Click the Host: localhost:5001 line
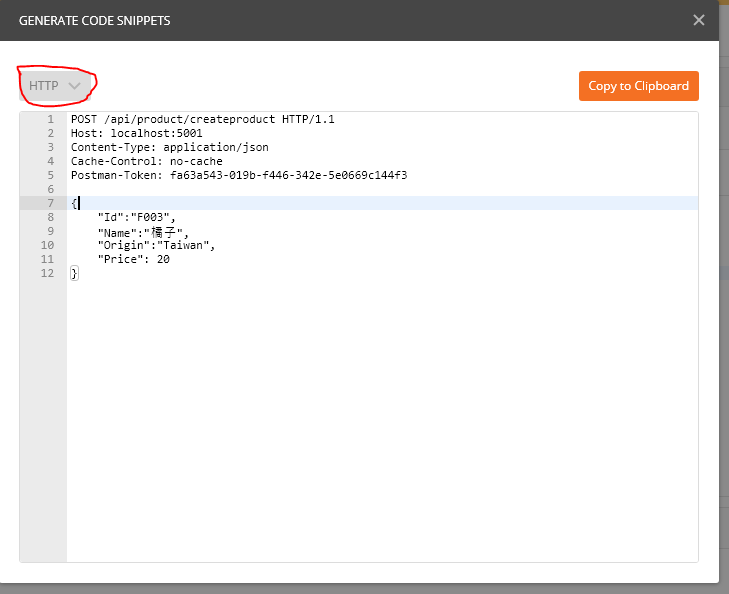Screen dimensions: 729x594 136,133
